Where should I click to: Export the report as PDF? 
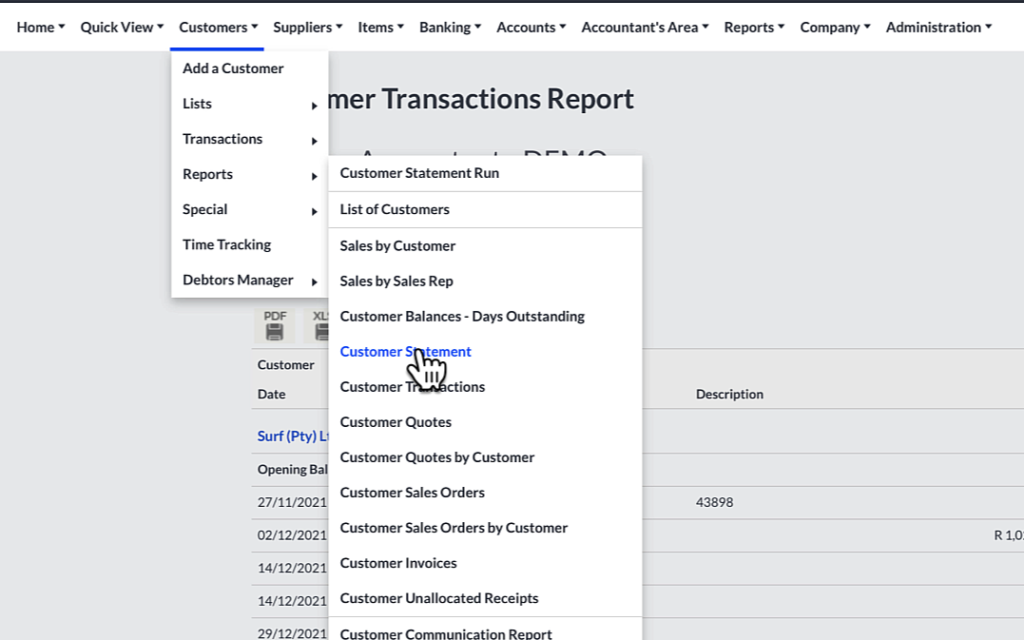(273, 325)
